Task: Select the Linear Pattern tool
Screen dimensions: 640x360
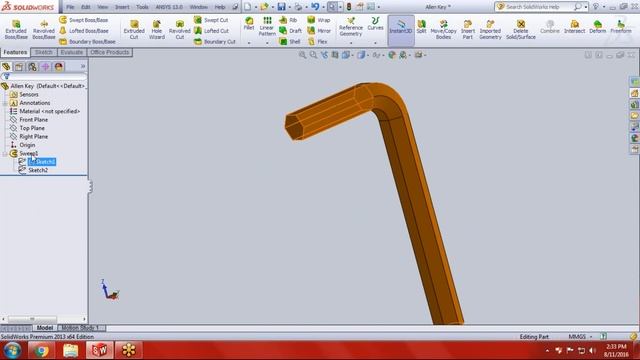Action: (x=267, y=27)
